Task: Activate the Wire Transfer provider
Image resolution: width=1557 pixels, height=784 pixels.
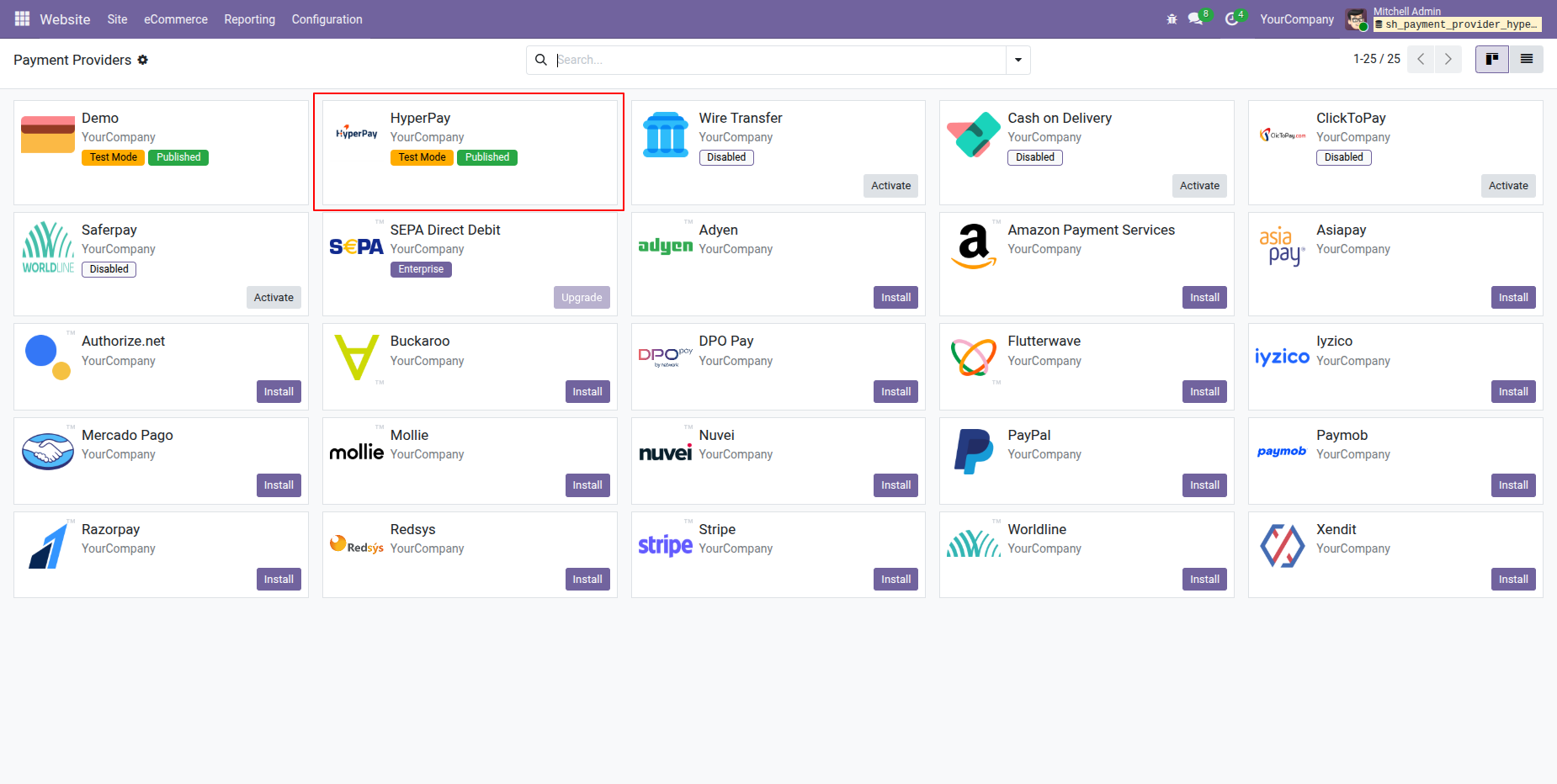Action: [890, 186]
